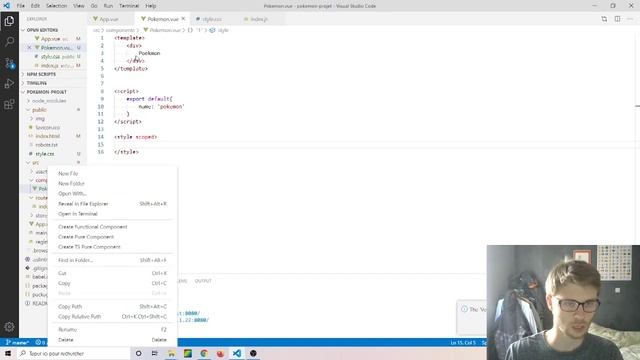Open style.css in public folder

pyautogui.click(x=53, y=154)
